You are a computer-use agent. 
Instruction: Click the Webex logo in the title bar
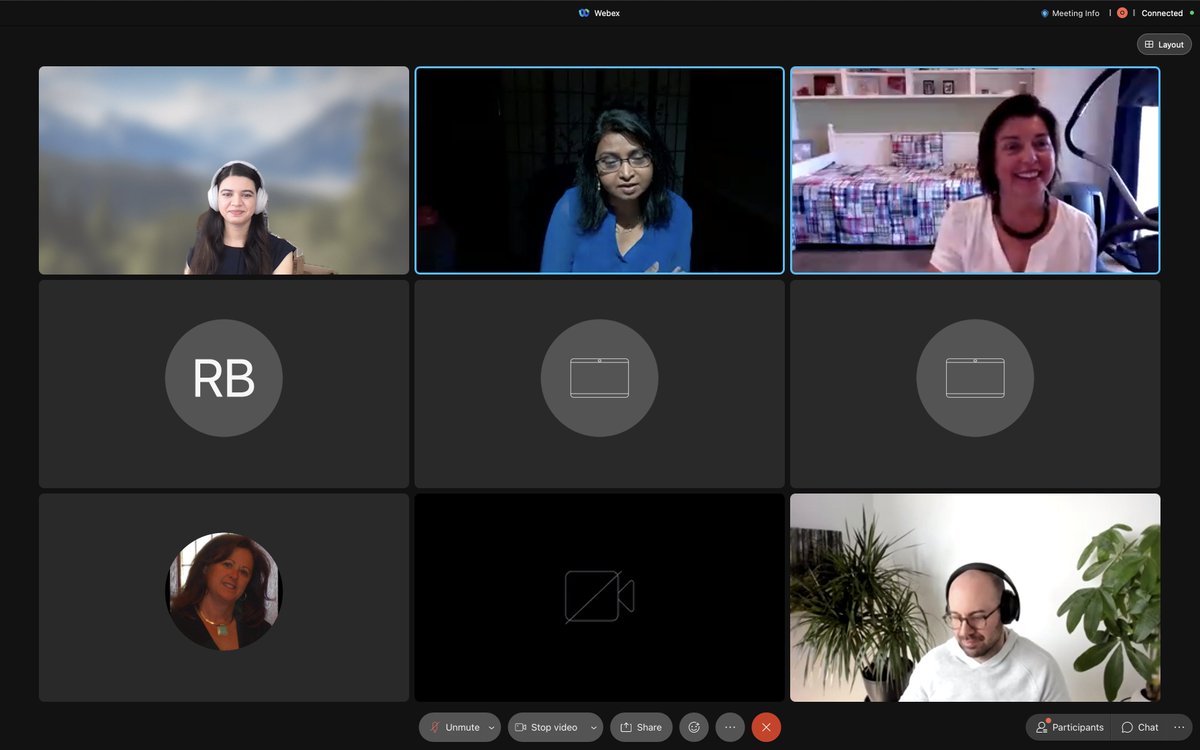point(584,13)
